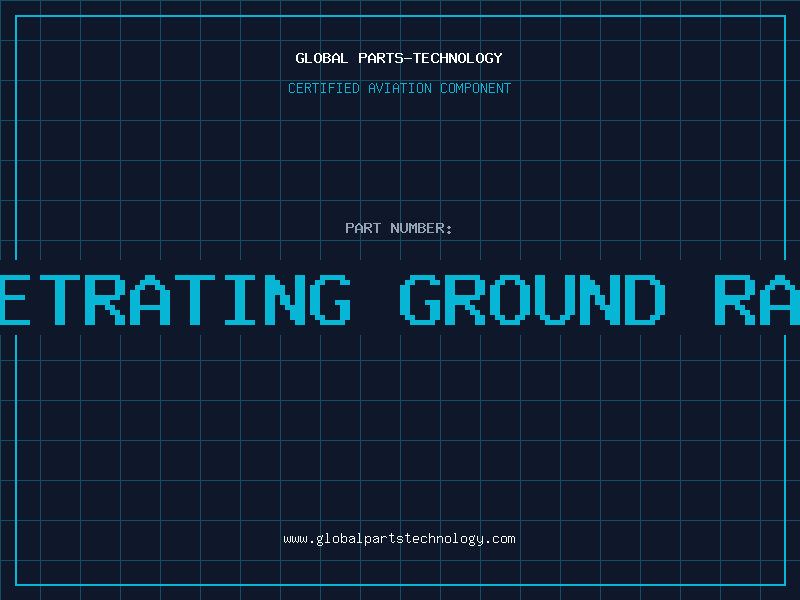Image resolution: width=800 pixels, height=600 pixels.
Task: Click the banner gap between GROUND and RA
Action: (690, 298)
